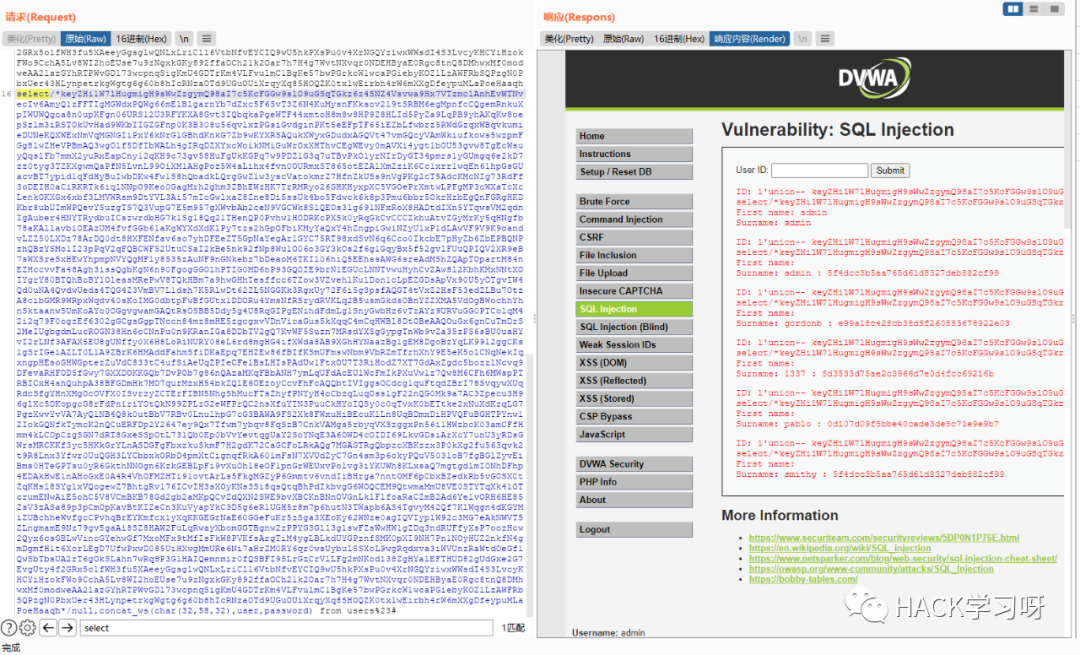This screenshot has height=655, width=1080.
Task: Open Setup / Reset DB page
Action: [634, 171]
